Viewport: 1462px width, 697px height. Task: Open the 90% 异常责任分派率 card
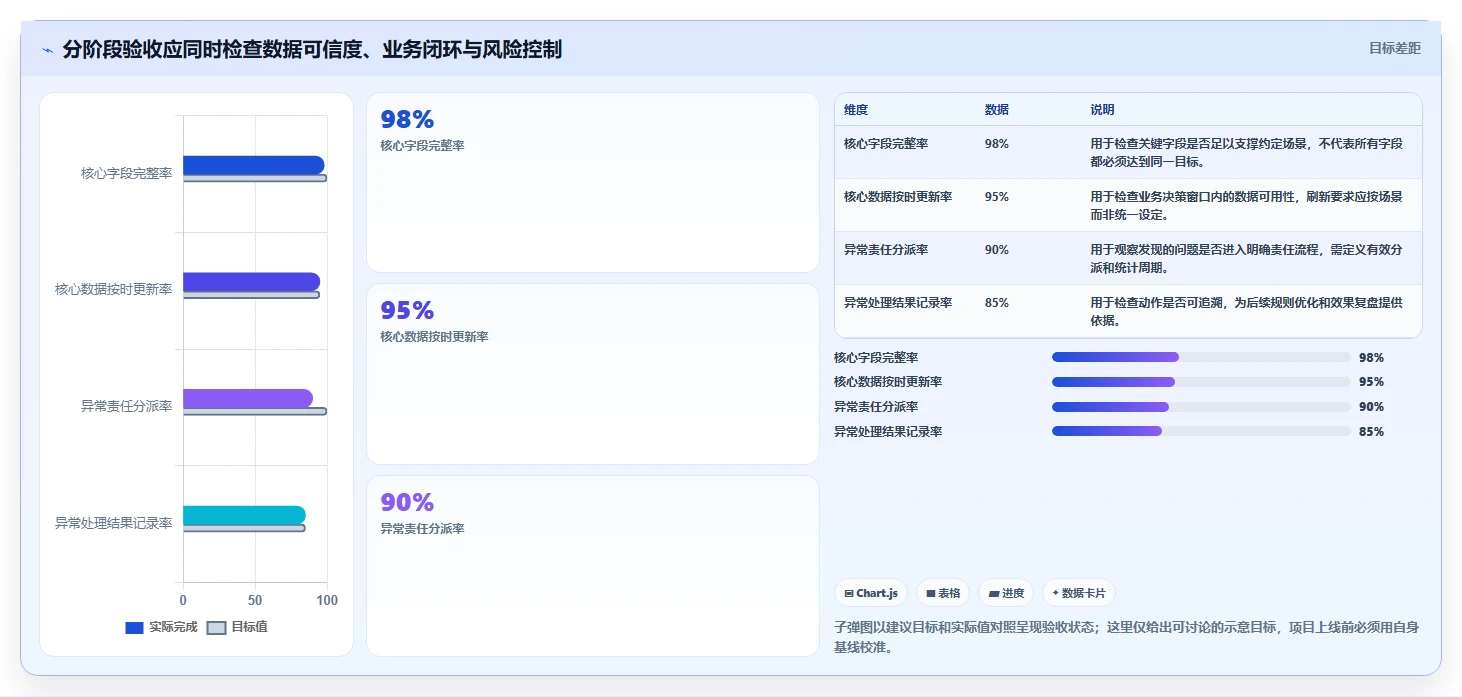coord(593,566)
